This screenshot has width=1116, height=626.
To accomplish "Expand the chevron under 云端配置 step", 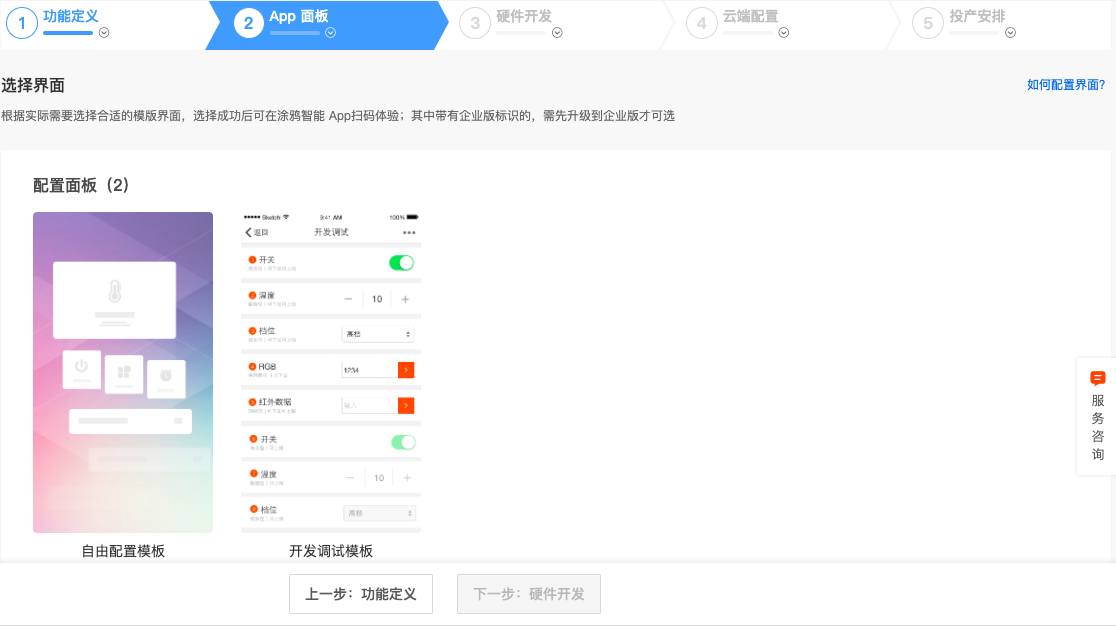I will point(784,32).
